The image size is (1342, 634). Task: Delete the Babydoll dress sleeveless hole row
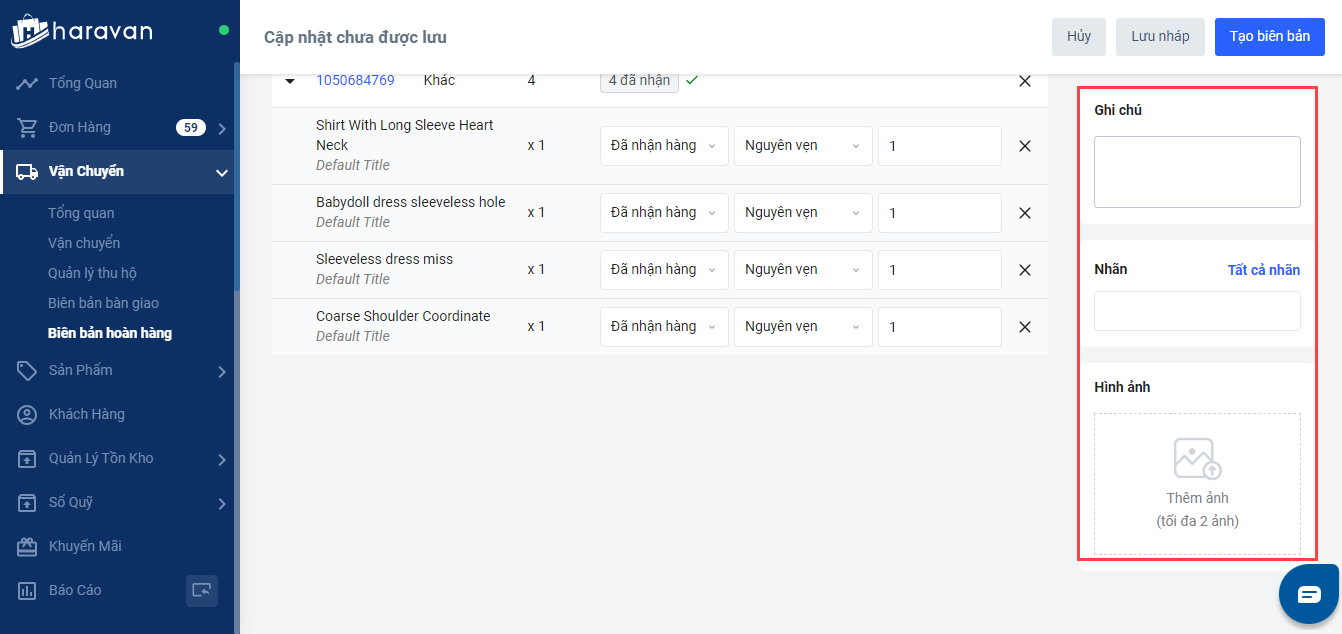[1024, 213]
